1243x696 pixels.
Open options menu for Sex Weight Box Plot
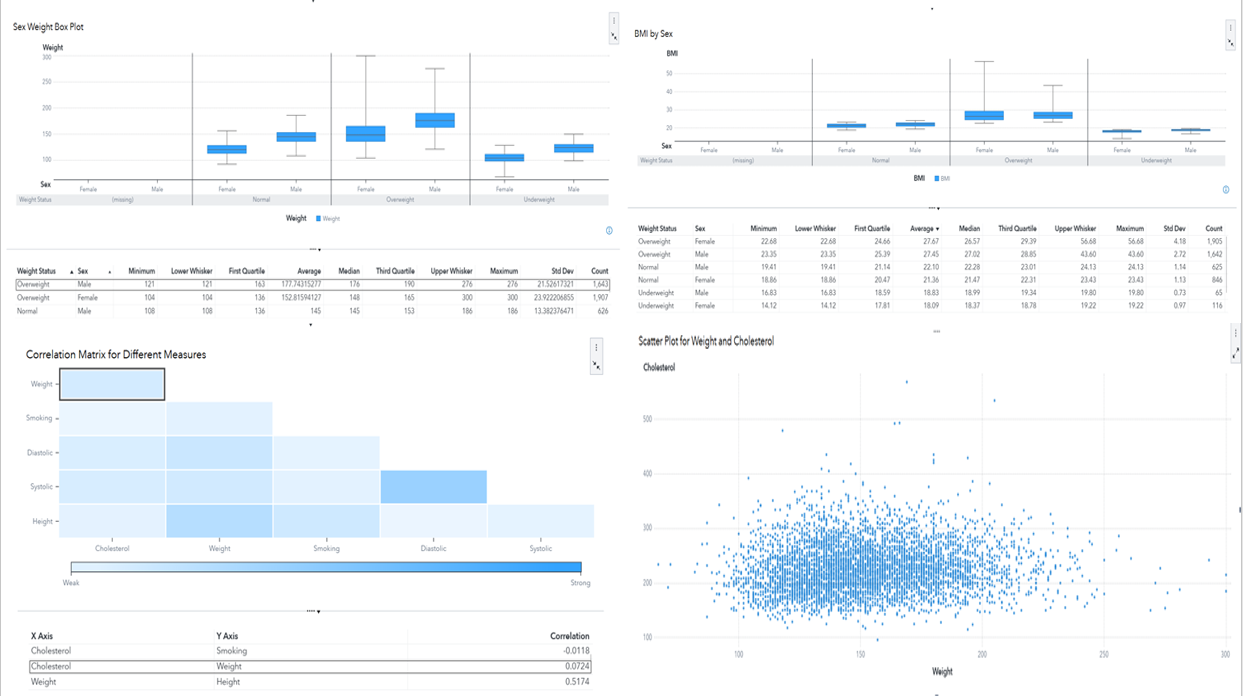[x=613, y=20]
